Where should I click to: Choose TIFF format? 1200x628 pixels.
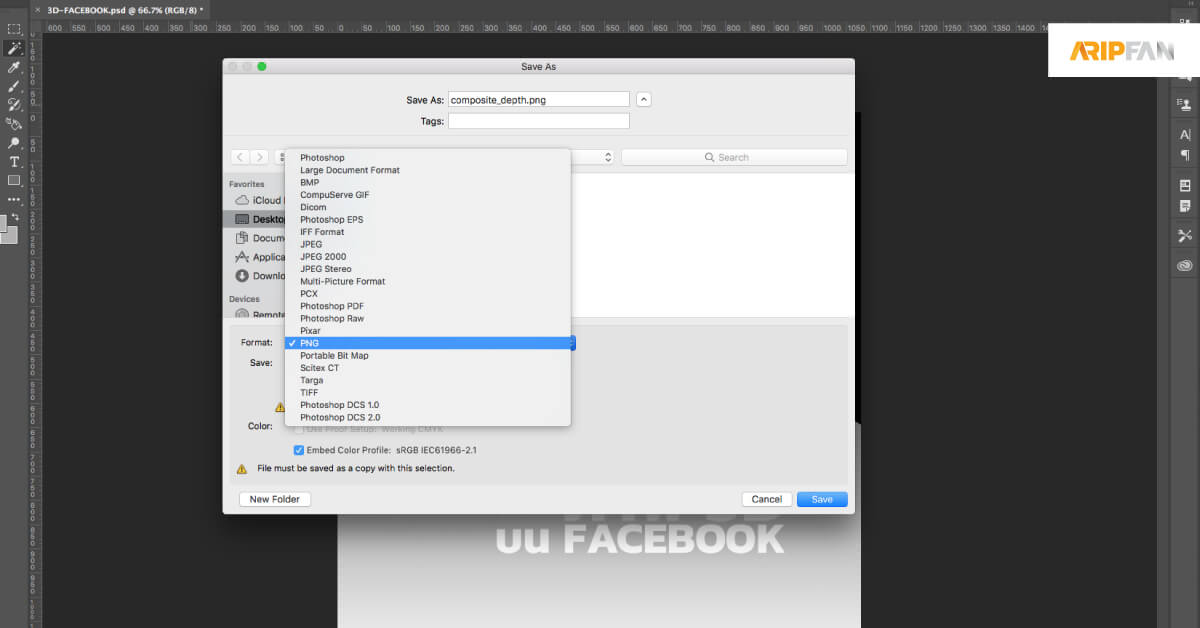427,393
